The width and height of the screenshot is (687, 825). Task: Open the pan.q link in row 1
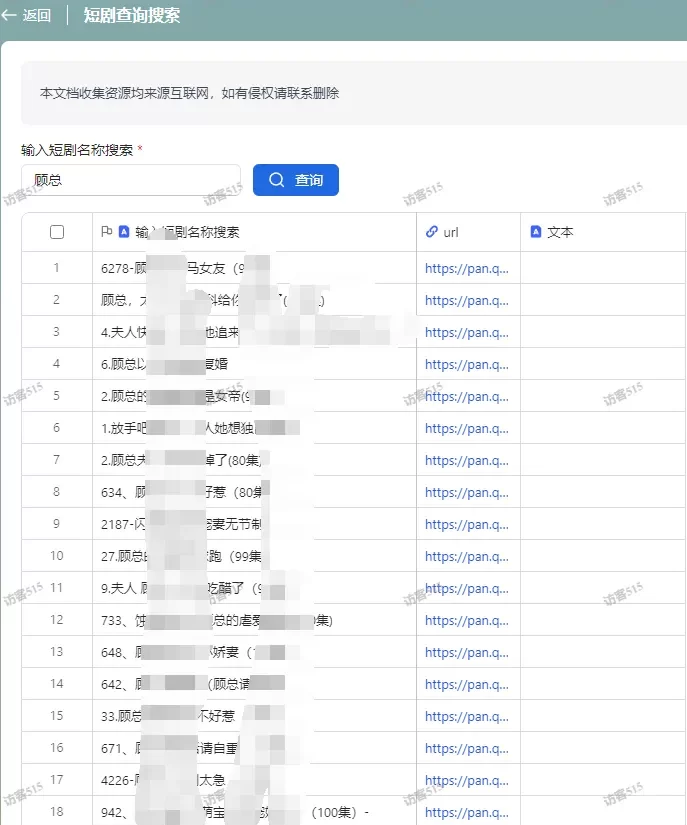click(467, 268)
